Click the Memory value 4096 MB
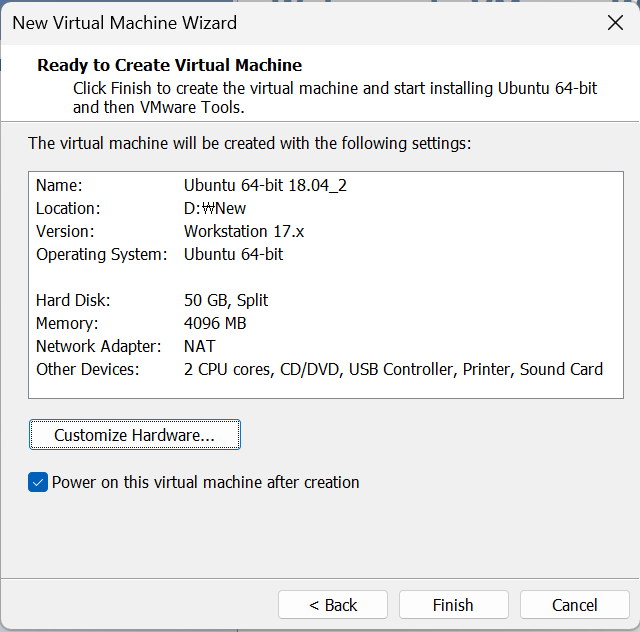Image resolution: width=640 pixels, height=632 pixels. [215, 323]
